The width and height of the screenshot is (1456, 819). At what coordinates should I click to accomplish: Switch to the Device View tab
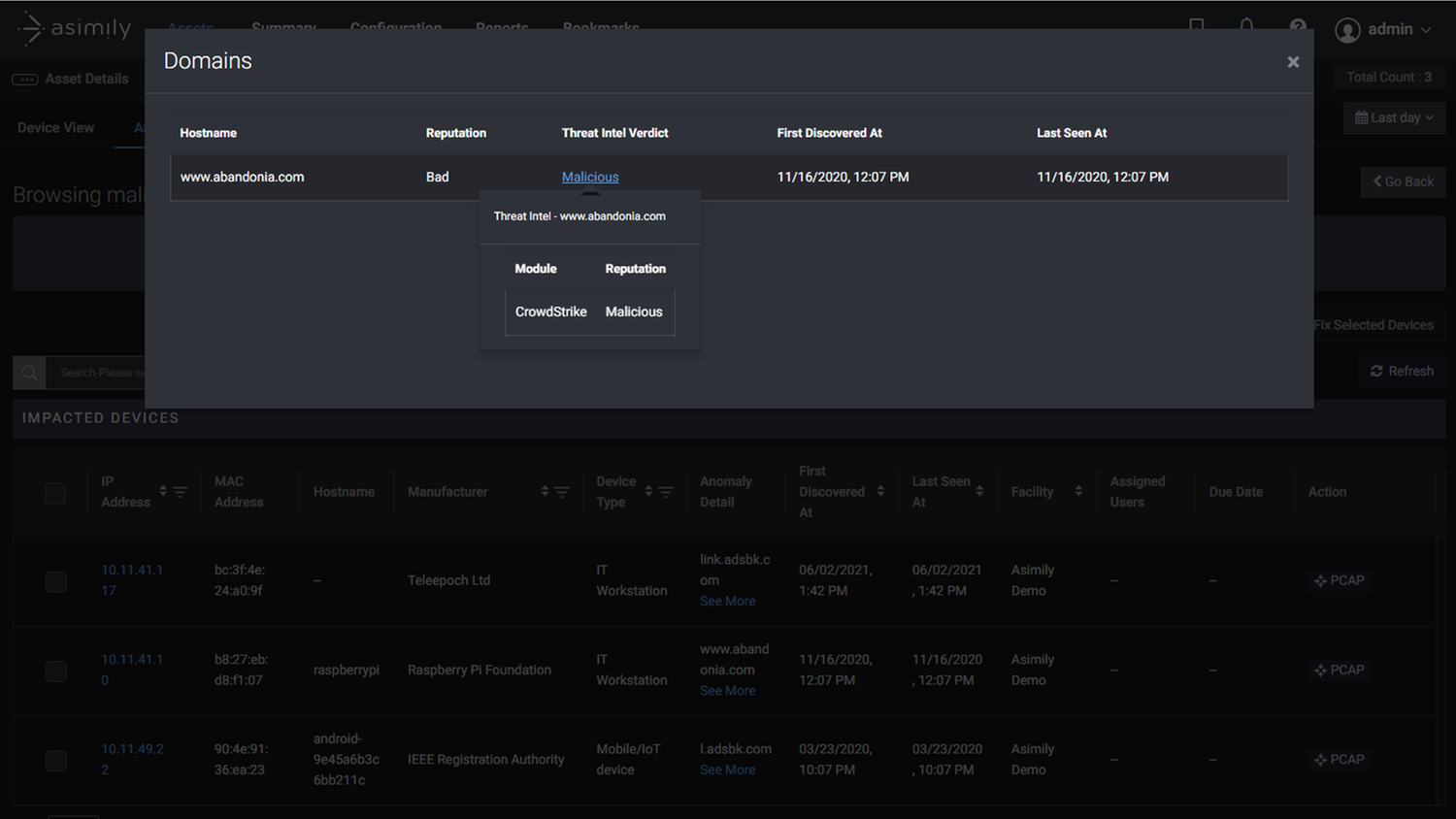pyautogui.click(x=55, y=128)
